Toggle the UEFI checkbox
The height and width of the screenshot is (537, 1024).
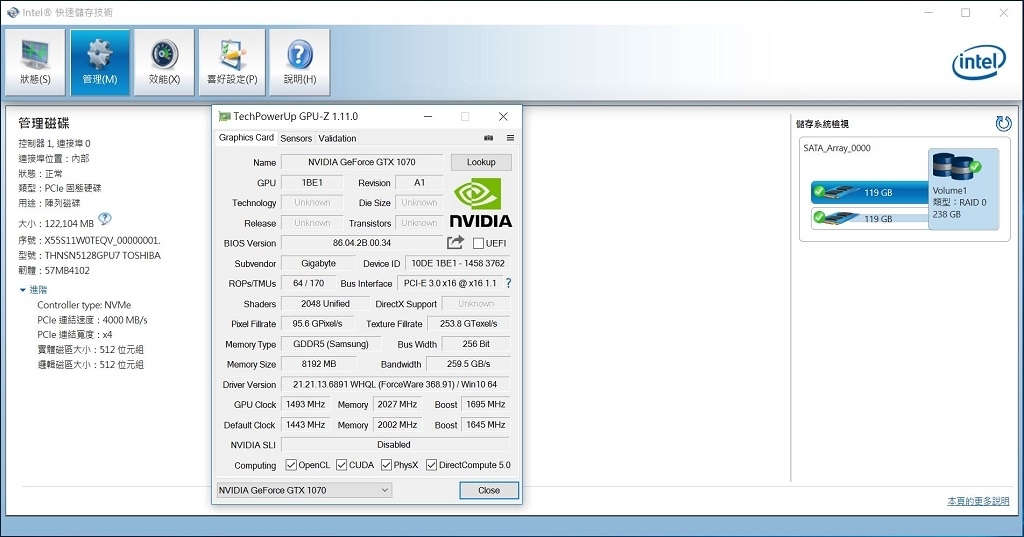[x=478, y=243]
